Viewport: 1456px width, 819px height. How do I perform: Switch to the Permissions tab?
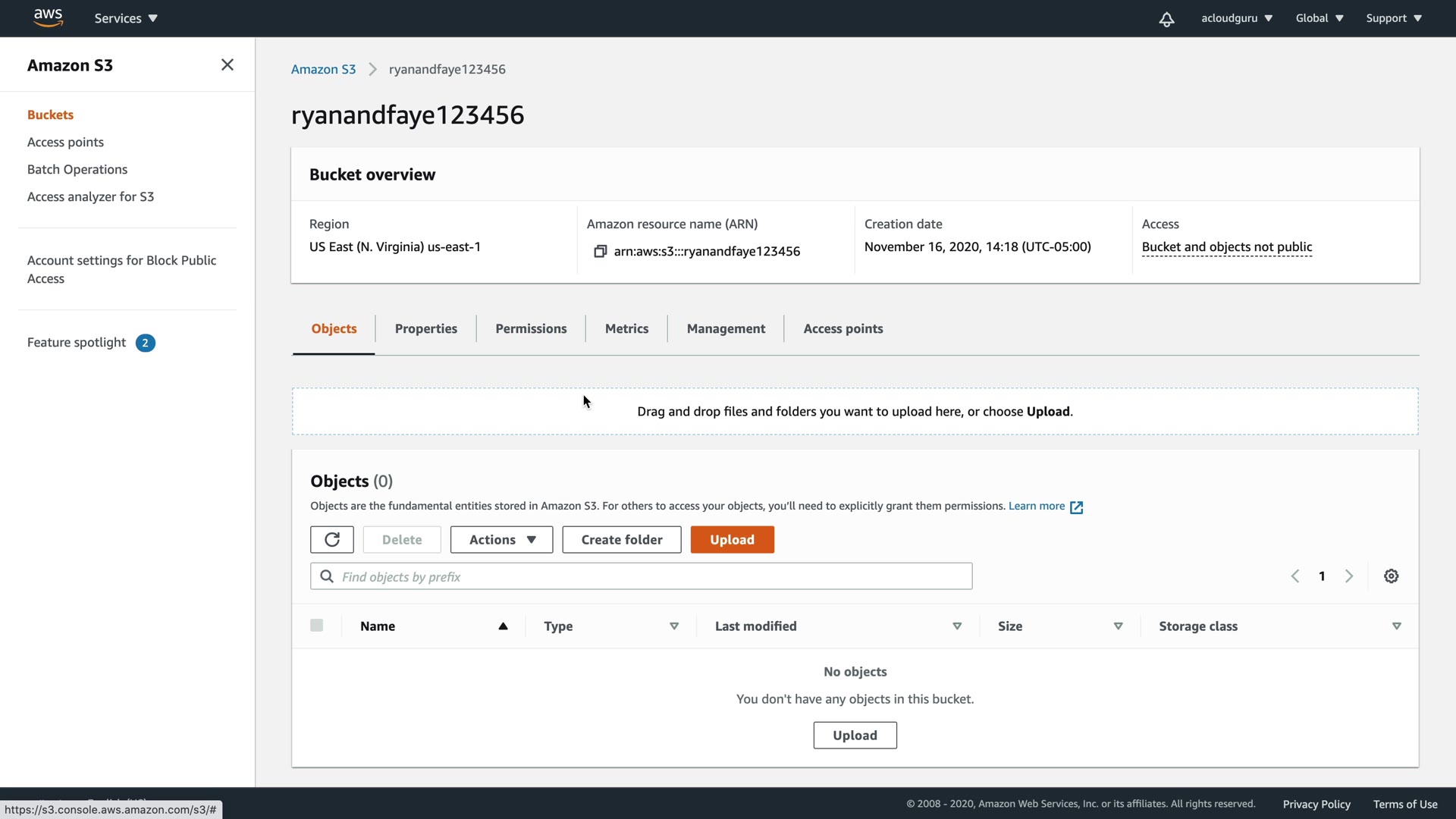(531, 329)
